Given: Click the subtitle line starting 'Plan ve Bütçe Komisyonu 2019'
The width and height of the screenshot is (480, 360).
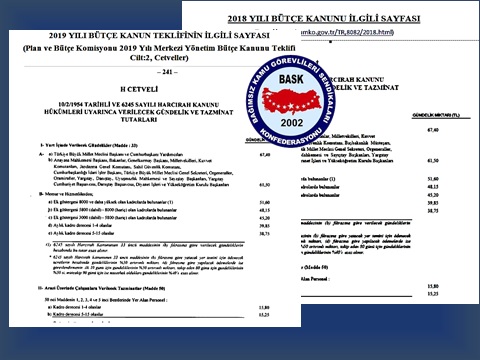Looking at the screenshot, I should click(x=159, y=48).
